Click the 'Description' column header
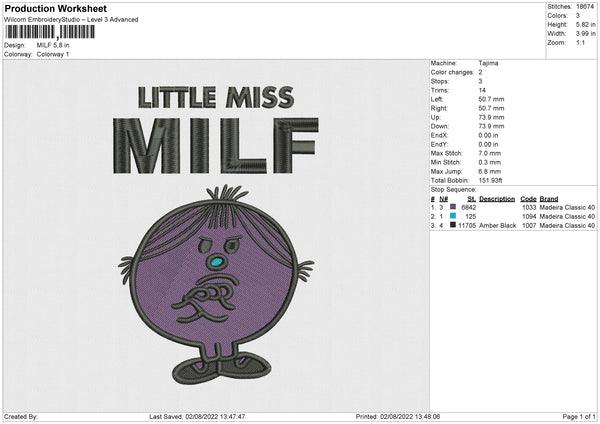 (x=497, y=199)
